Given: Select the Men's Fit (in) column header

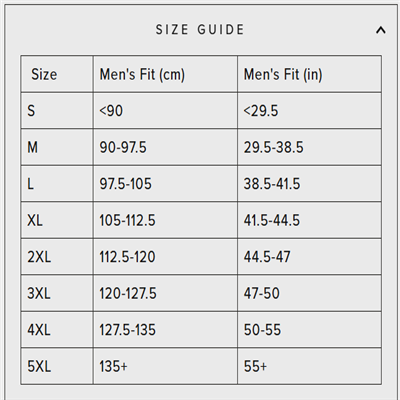Looking at the screenshot, I should 283,74.
